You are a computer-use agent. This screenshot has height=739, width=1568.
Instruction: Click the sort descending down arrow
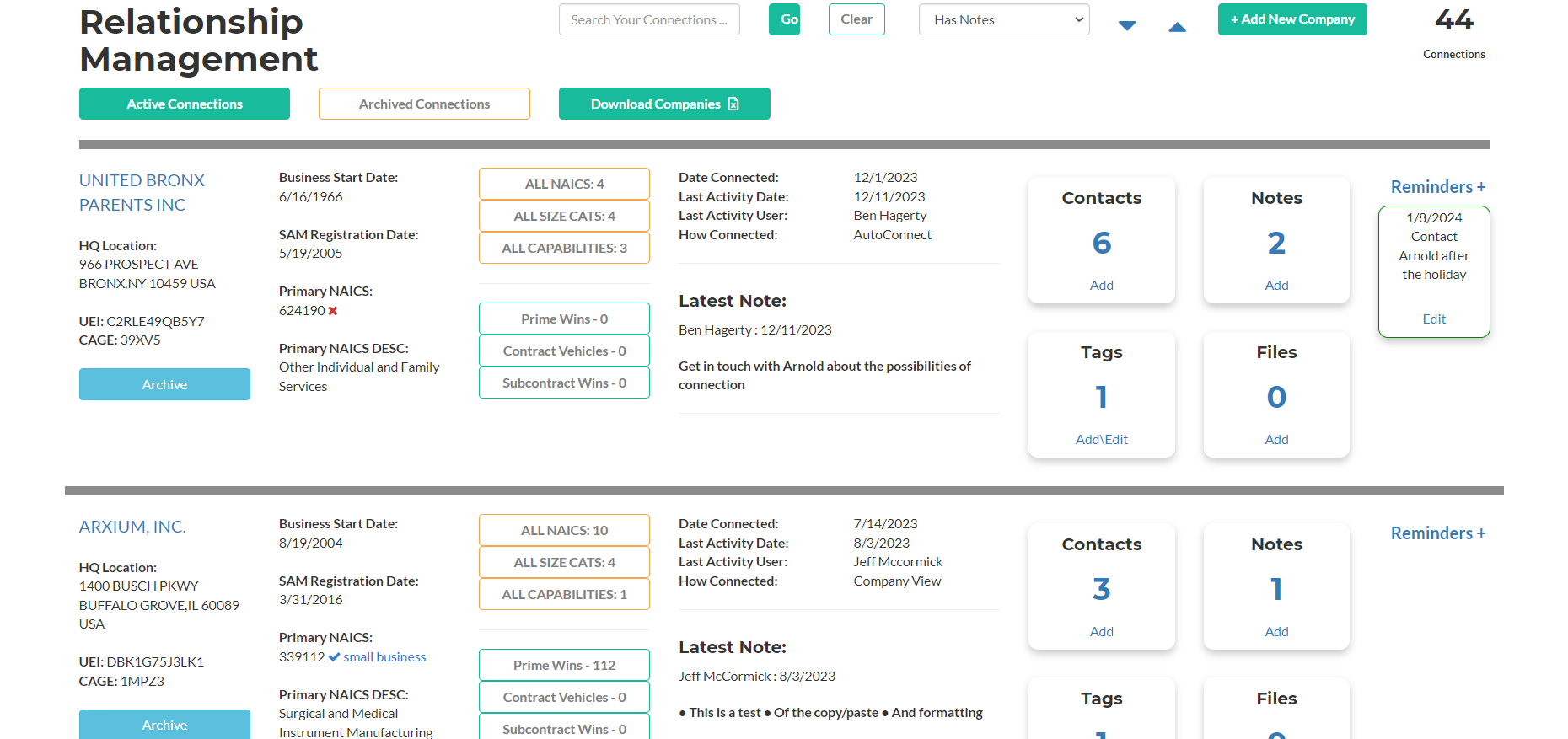click(x=1127, y=26)
